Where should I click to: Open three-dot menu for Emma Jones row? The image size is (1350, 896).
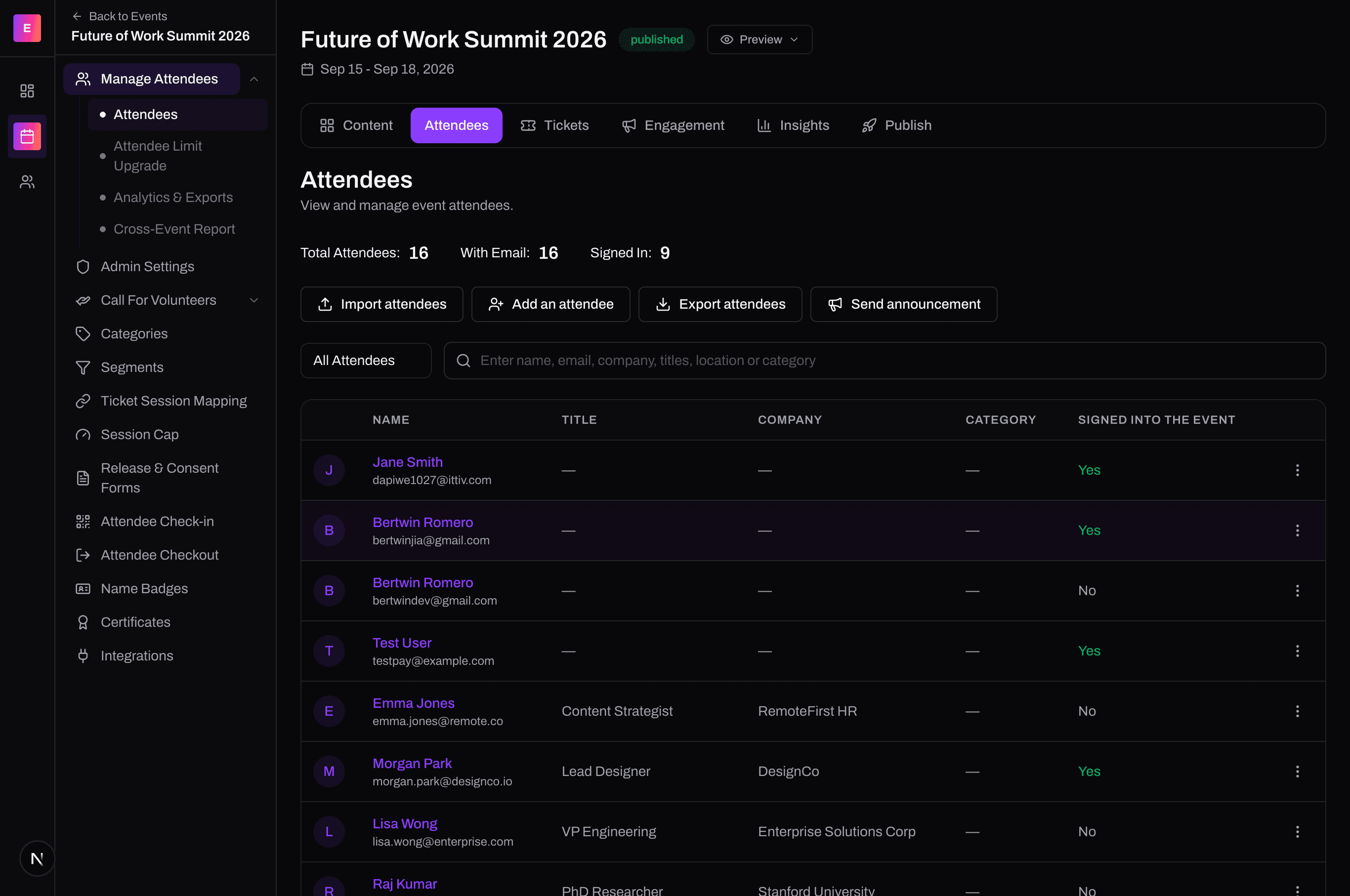(x=1297, y=711)
